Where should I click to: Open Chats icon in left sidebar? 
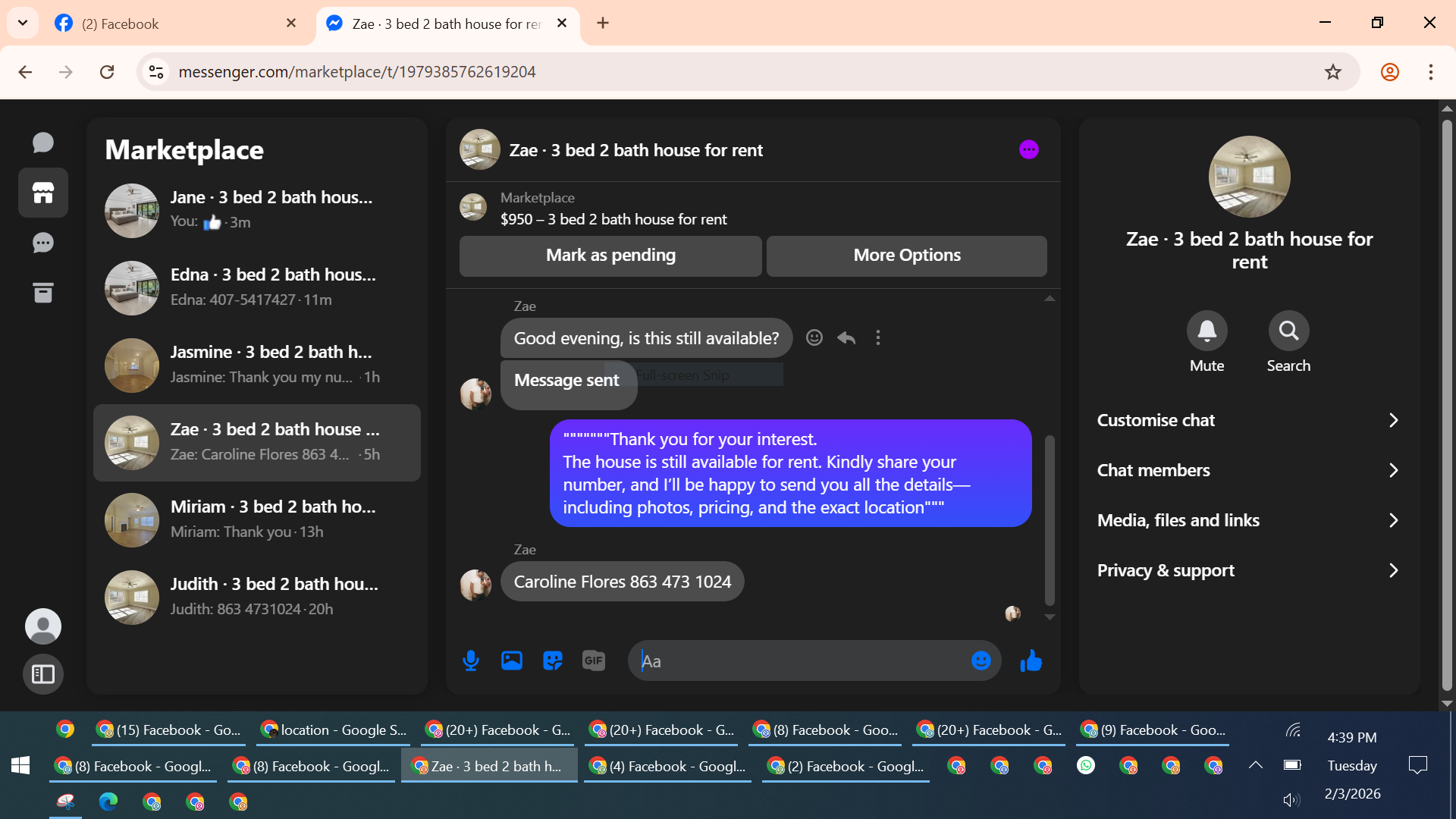click(43, 143)
